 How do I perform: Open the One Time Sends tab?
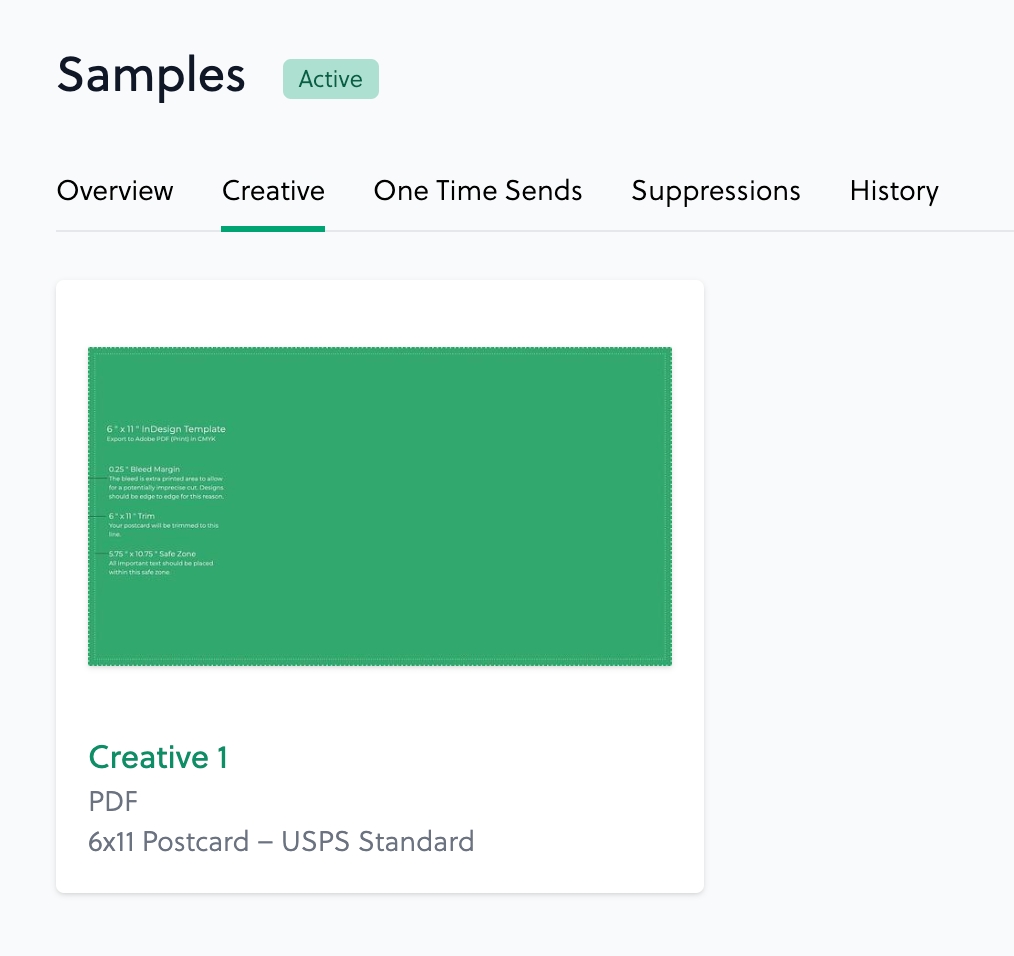click(x=478, y=191)
